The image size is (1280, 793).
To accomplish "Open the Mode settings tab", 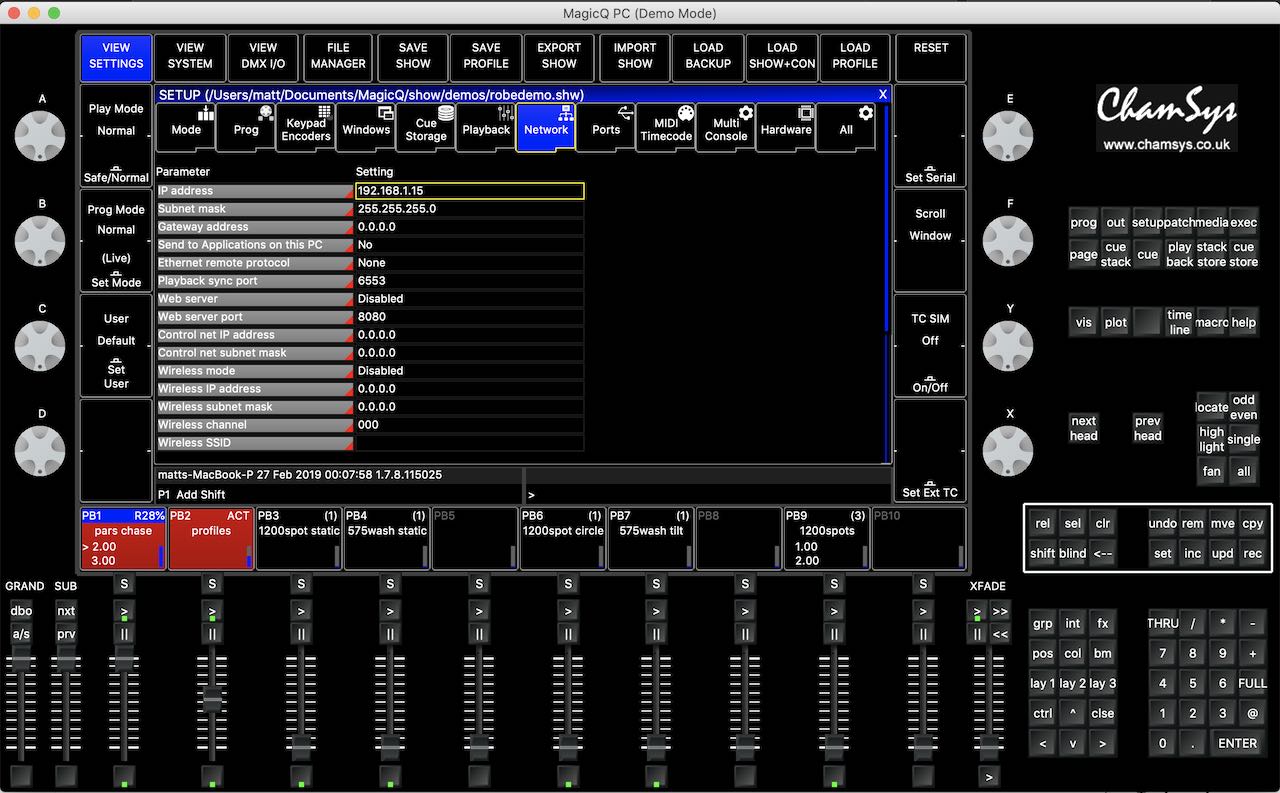I will coord(186,128).
